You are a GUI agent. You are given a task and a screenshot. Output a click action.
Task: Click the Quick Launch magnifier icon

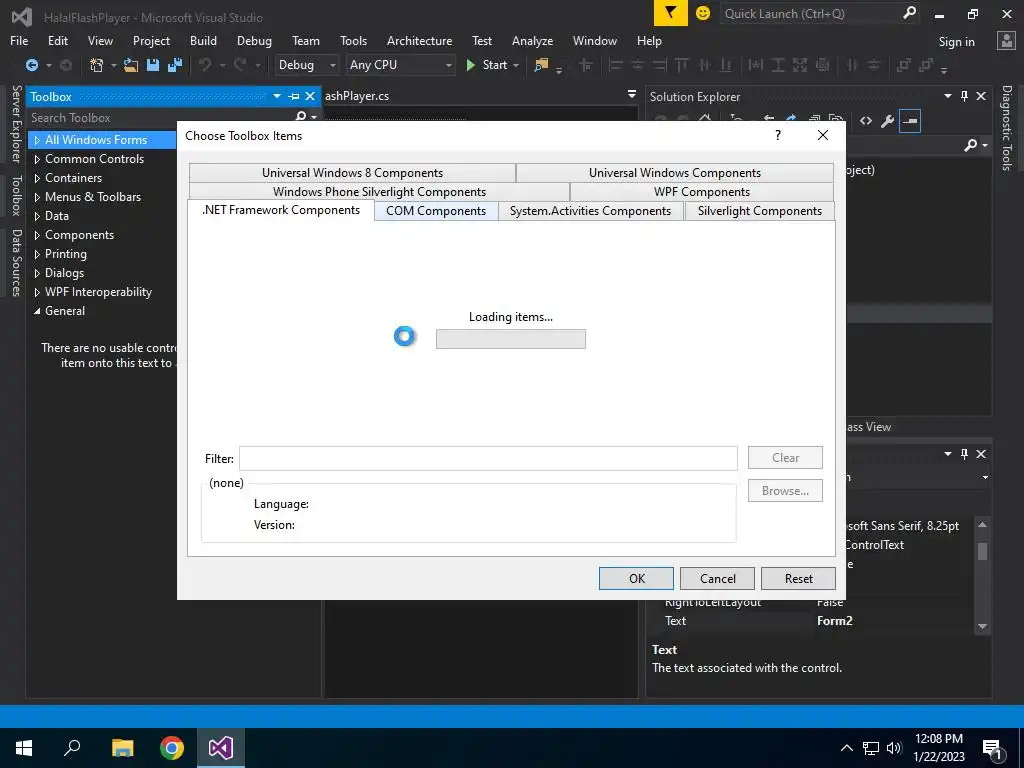(x=908, y=12)
